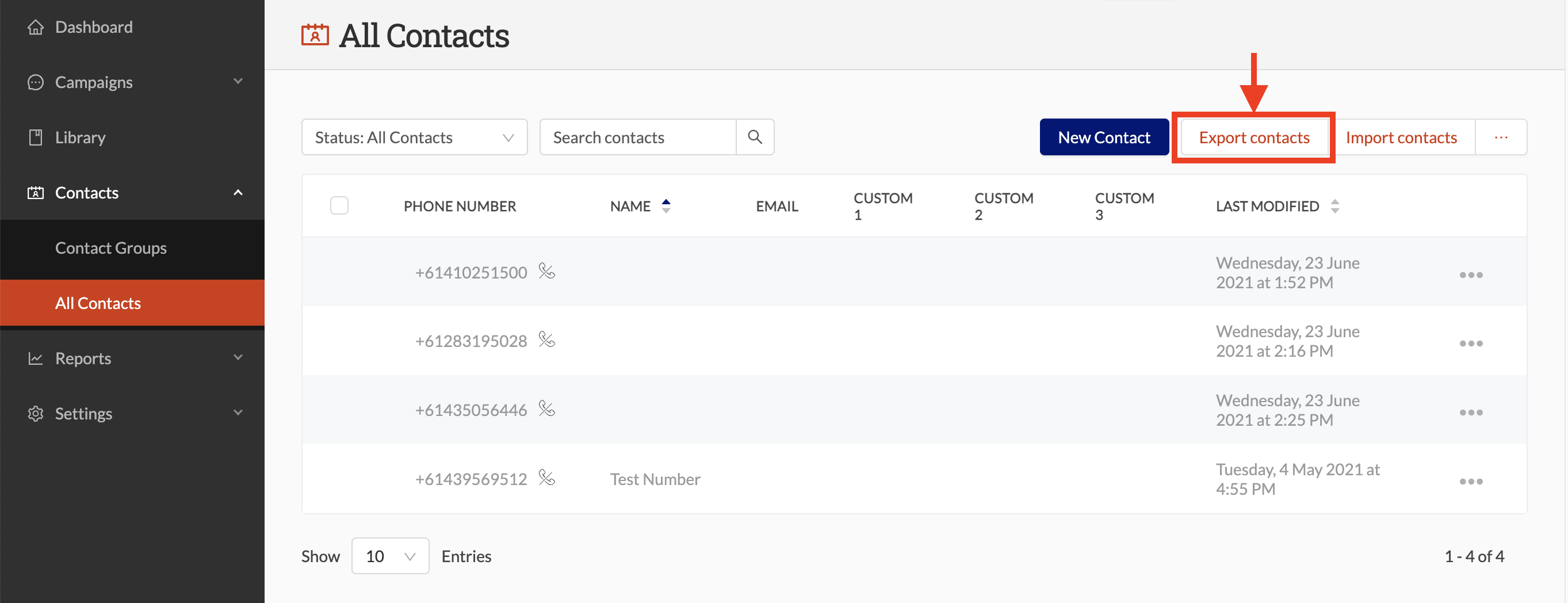Click Import contacts button
1568x603 pixels.
1401,137
